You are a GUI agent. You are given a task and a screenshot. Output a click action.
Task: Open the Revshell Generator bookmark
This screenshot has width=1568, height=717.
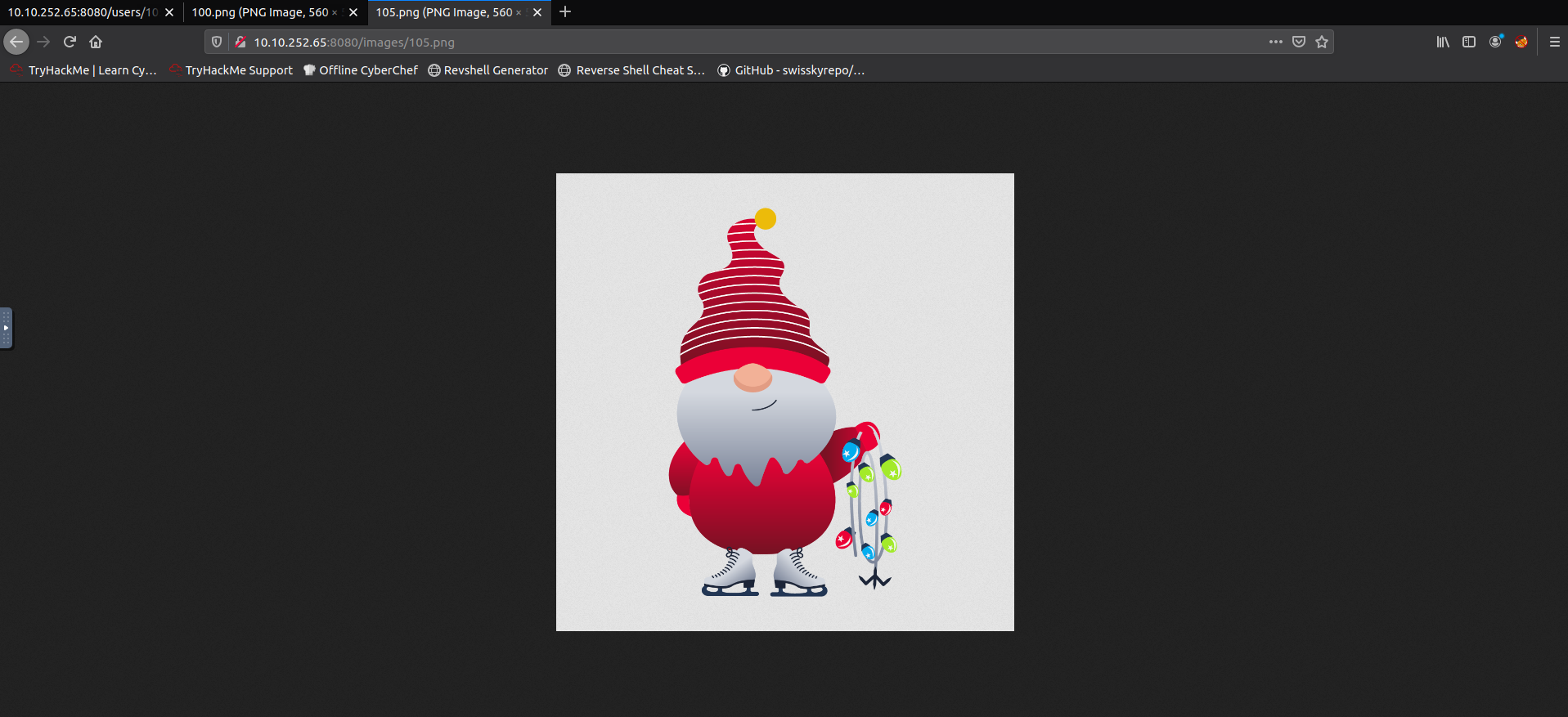click(x=488, y=70)
